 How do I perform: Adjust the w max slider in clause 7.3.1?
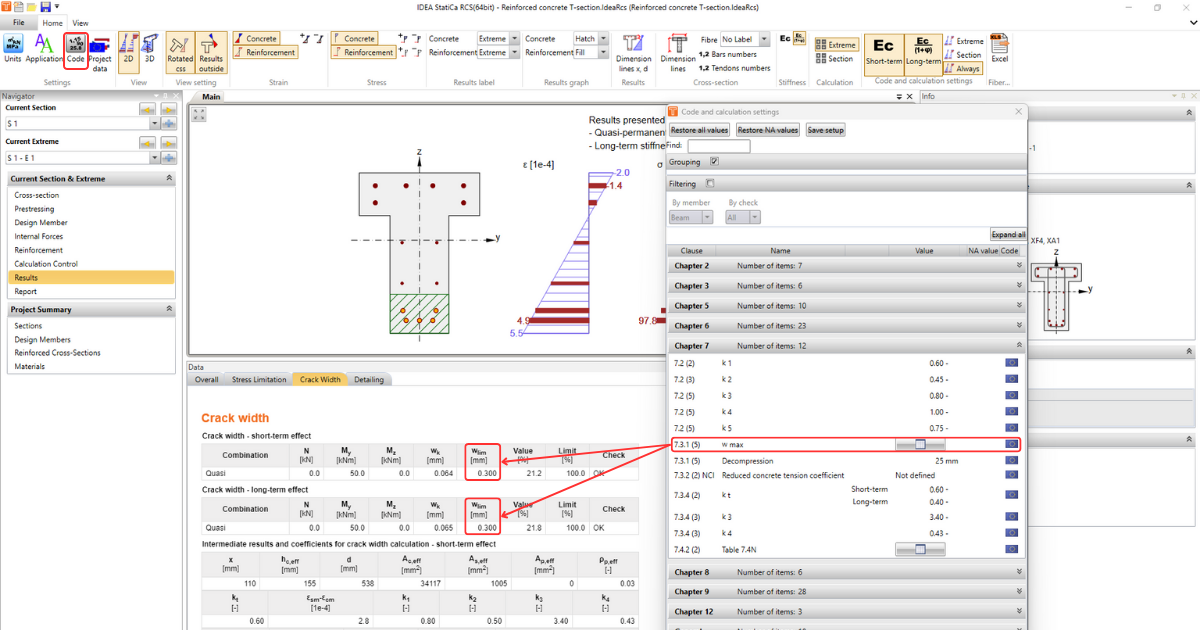(919, 443)
